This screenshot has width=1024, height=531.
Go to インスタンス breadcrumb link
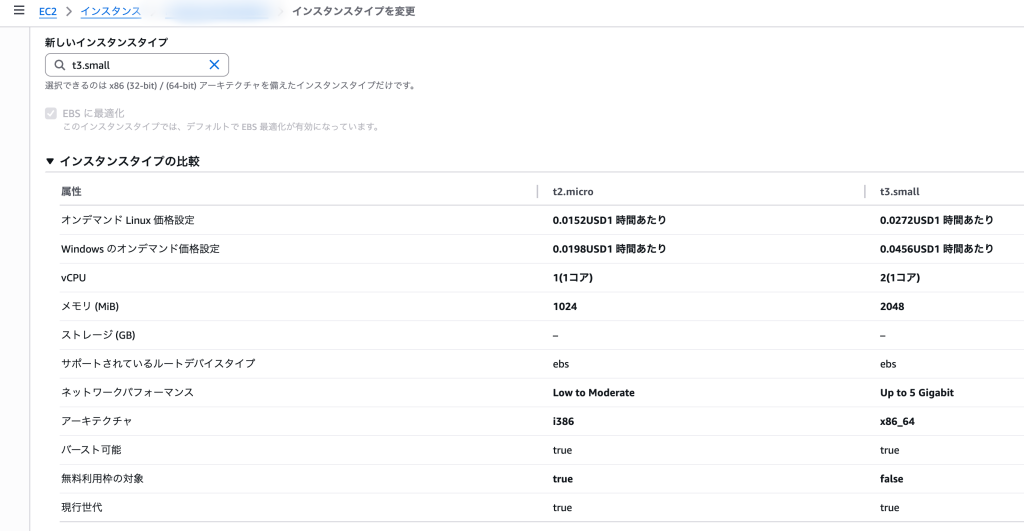[x=110, y=11]
